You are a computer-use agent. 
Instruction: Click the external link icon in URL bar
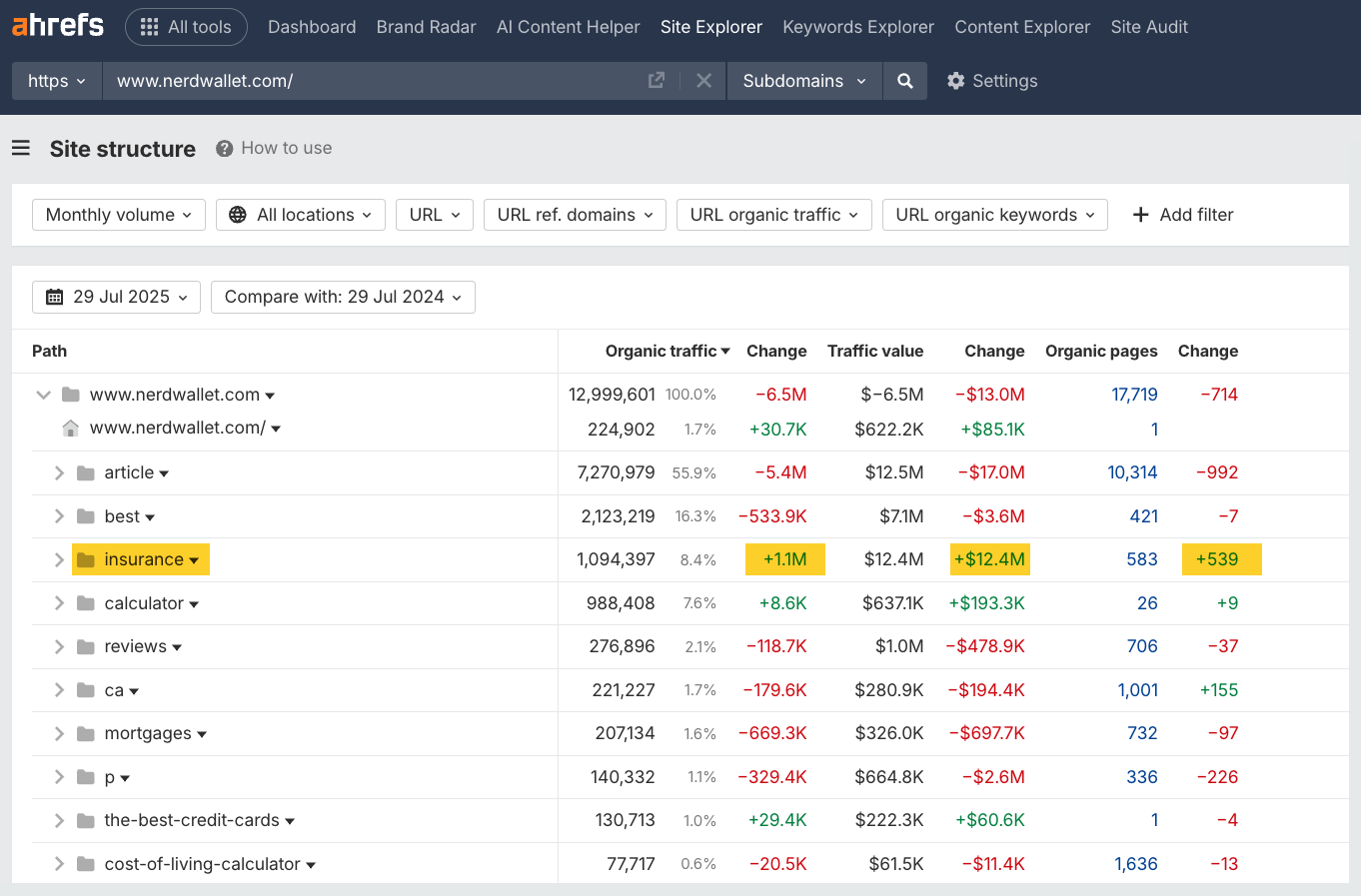(x=657, y=81)
